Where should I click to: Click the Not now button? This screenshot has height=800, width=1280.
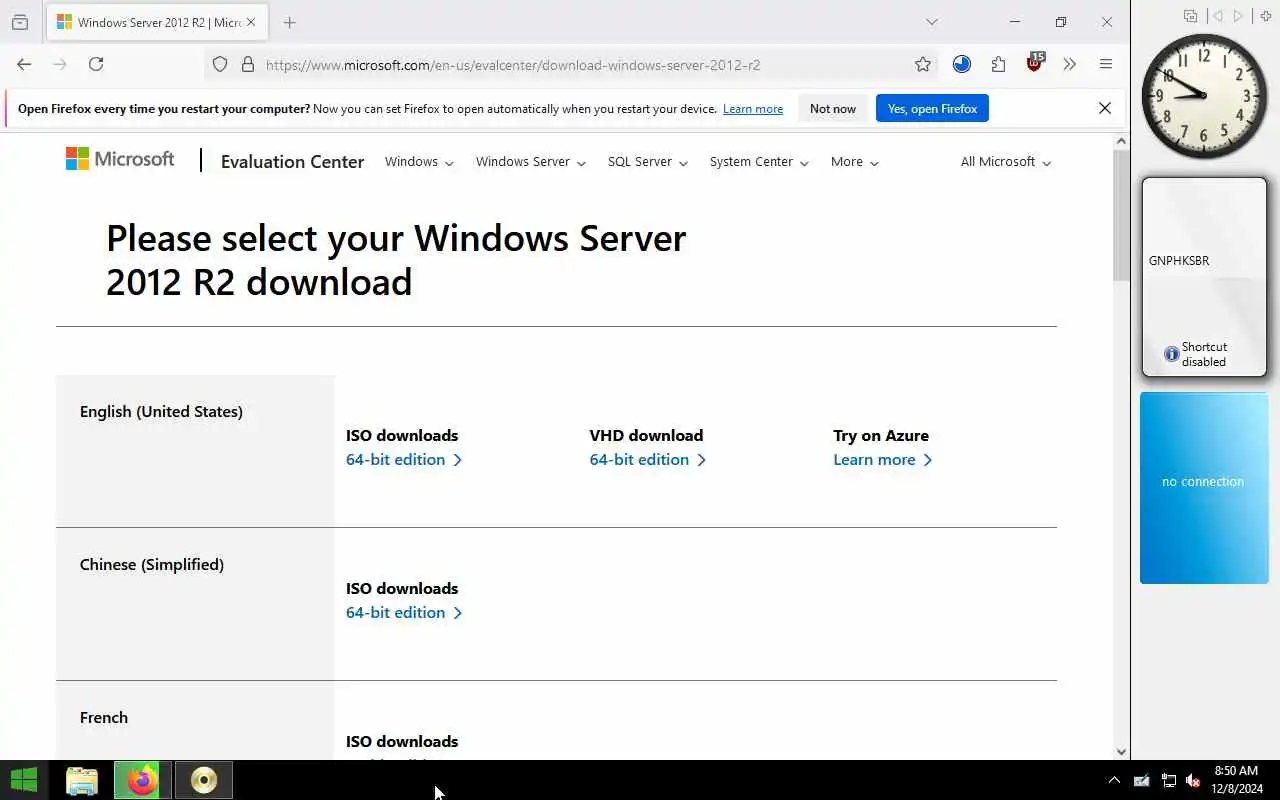(x=833, y=108)
